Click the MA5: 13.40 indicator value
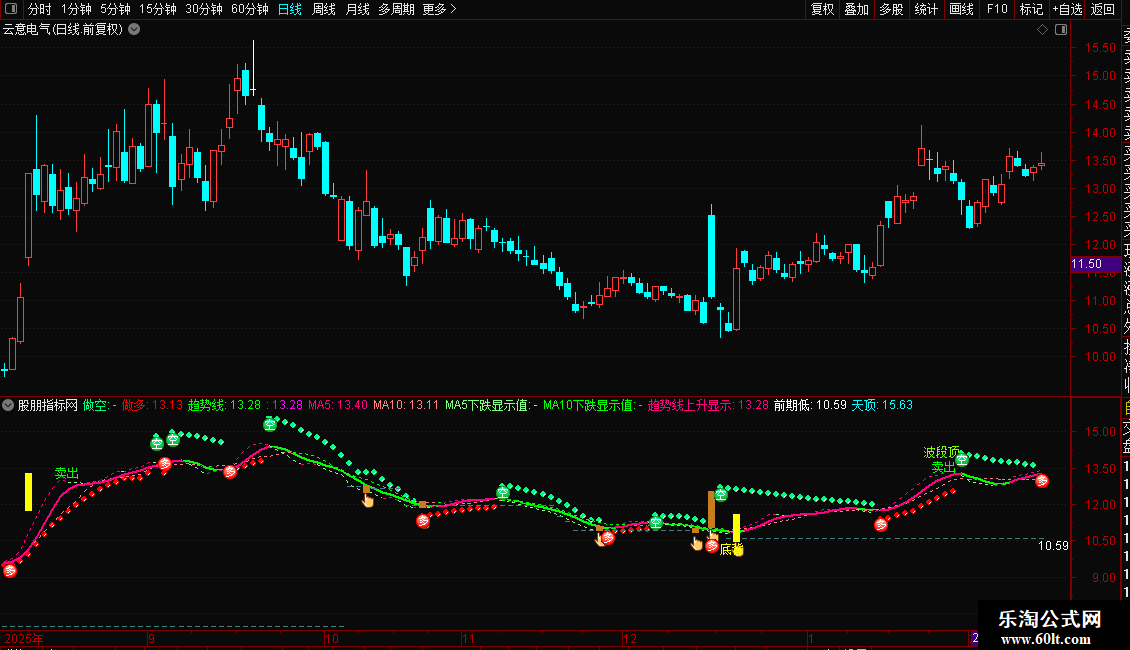Viewport: 1130px width, 650px height. [x=337, y=405]
